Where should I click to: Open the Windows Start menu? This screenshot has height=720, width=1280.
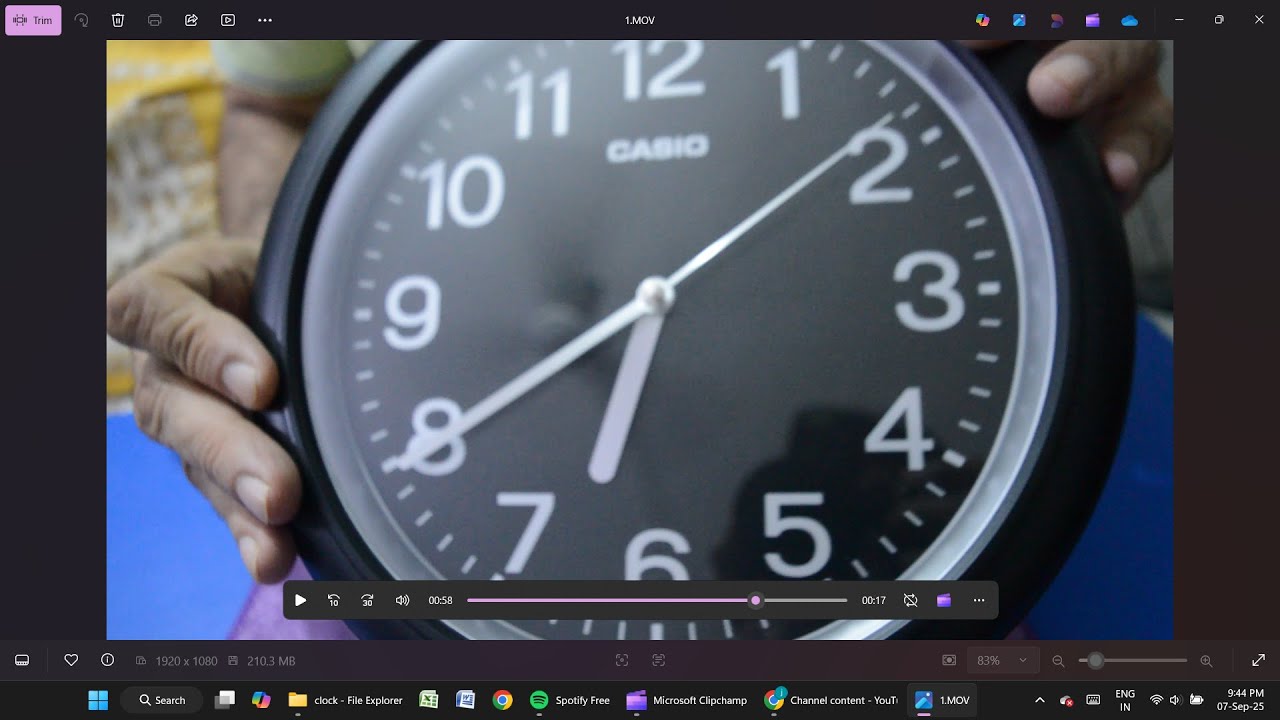pyautogui.click(x=98, y=700)
